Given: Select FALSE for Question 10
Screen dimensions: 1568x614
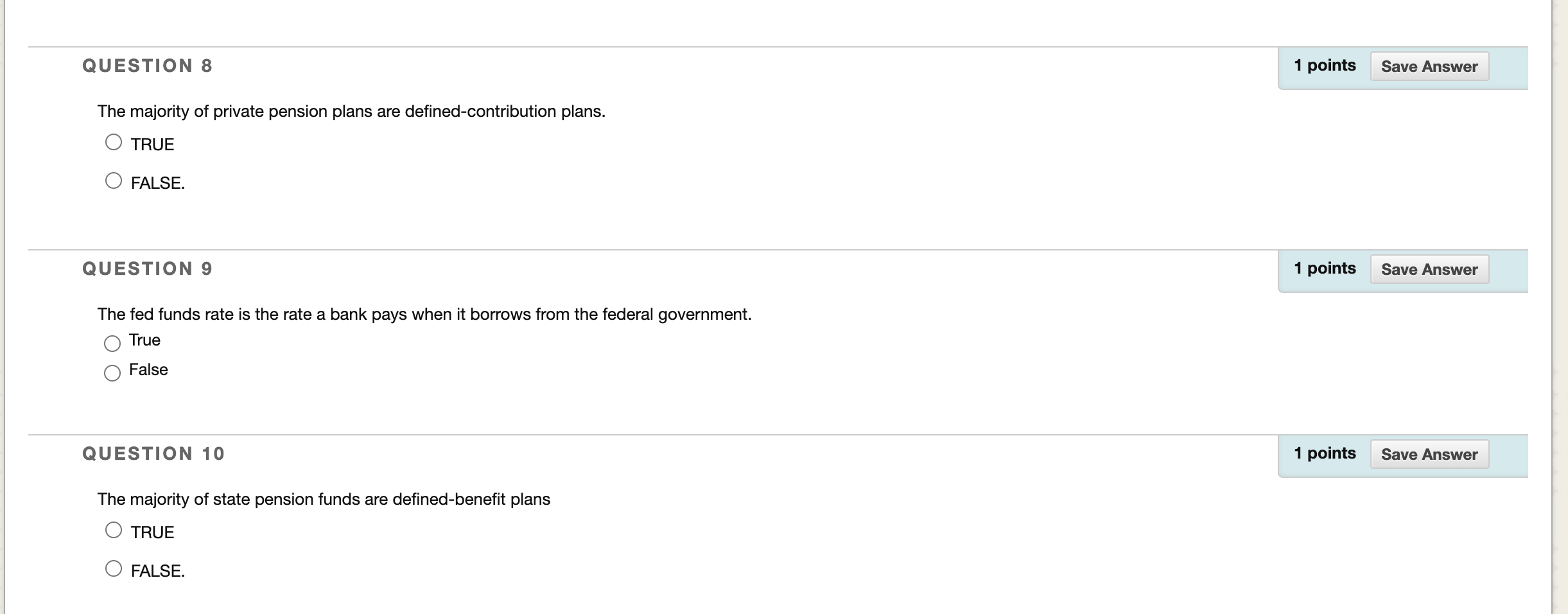Looking at the screenshot, I should (114, 567).
